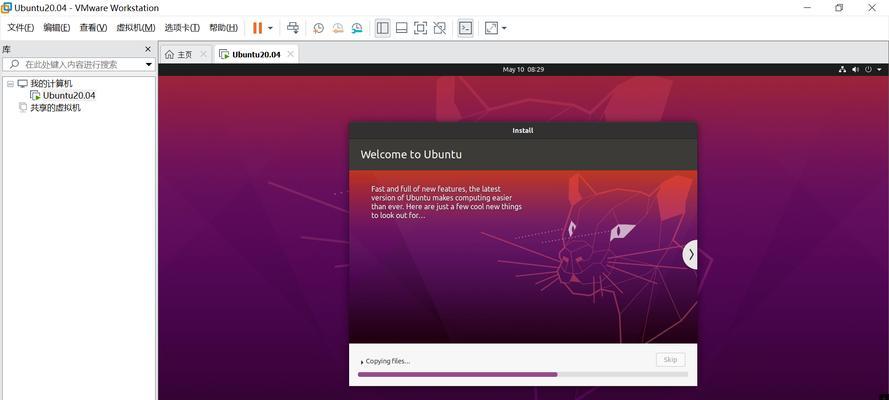Open the Ubuntu clock showing May 10 08:29
Viewport: 889px width, 400px height.
tap(523, 70)
